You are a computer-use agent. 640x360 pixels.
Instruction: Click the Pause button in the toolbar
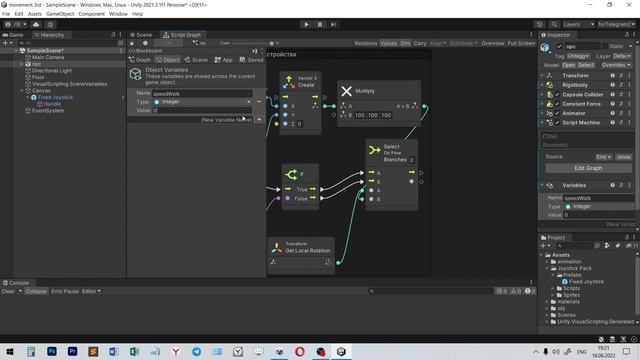[x=320, y=24]
